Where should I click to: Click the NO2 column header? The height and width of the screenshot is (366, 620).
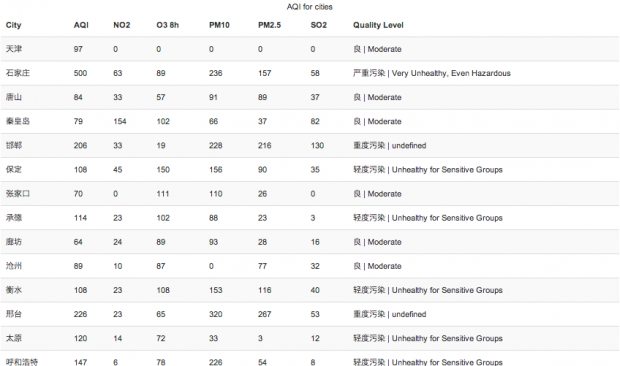coord(122,25)
